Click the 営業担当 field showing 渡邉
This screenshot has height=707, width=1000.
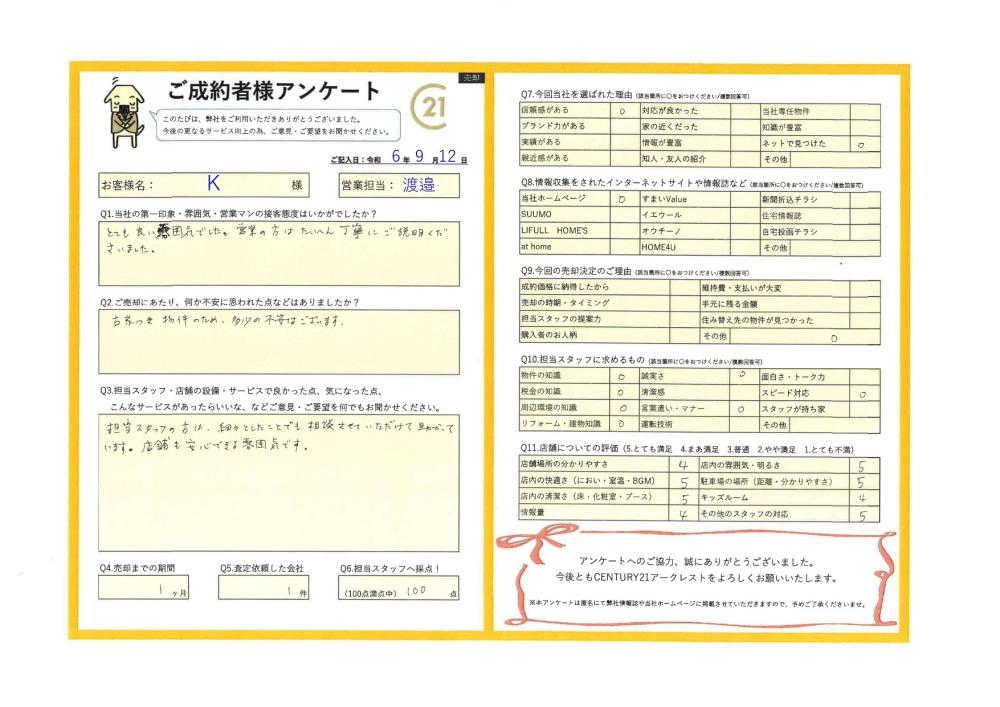pyautogui.click(x=399, y=185)
